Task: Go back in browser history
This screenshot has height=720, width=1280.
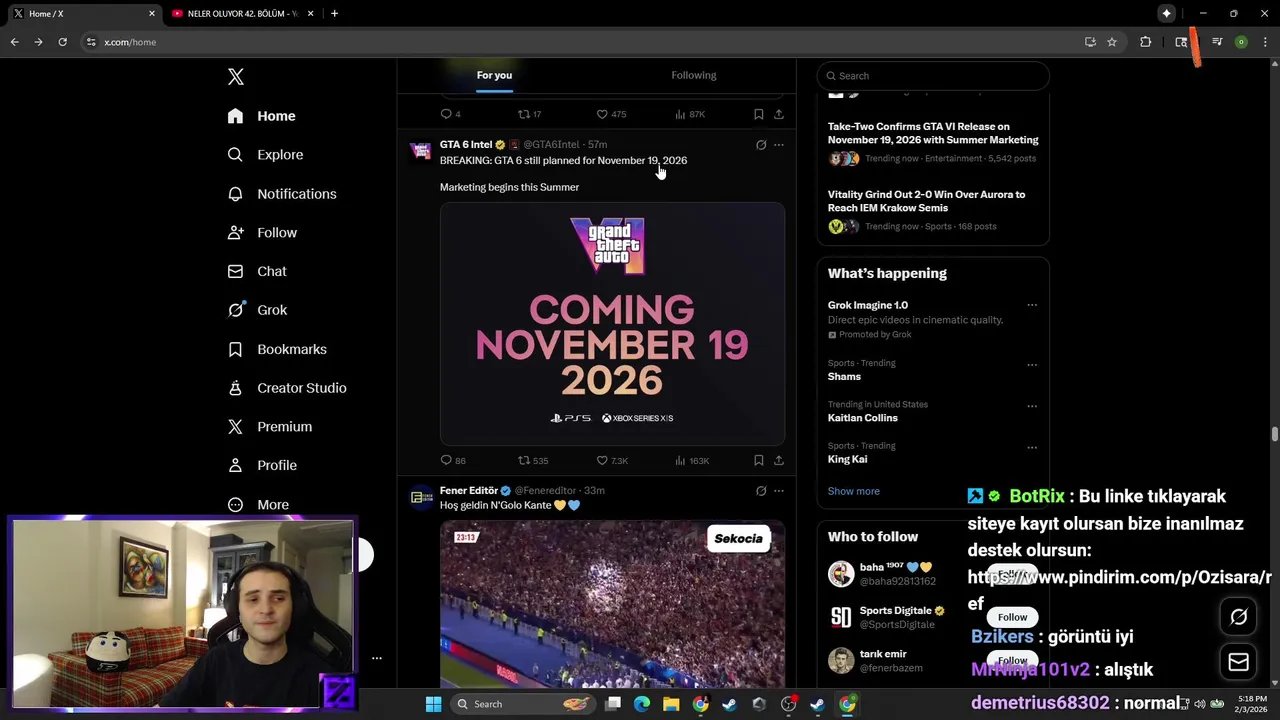Action: pyautogui.click(x=14, y=42)
